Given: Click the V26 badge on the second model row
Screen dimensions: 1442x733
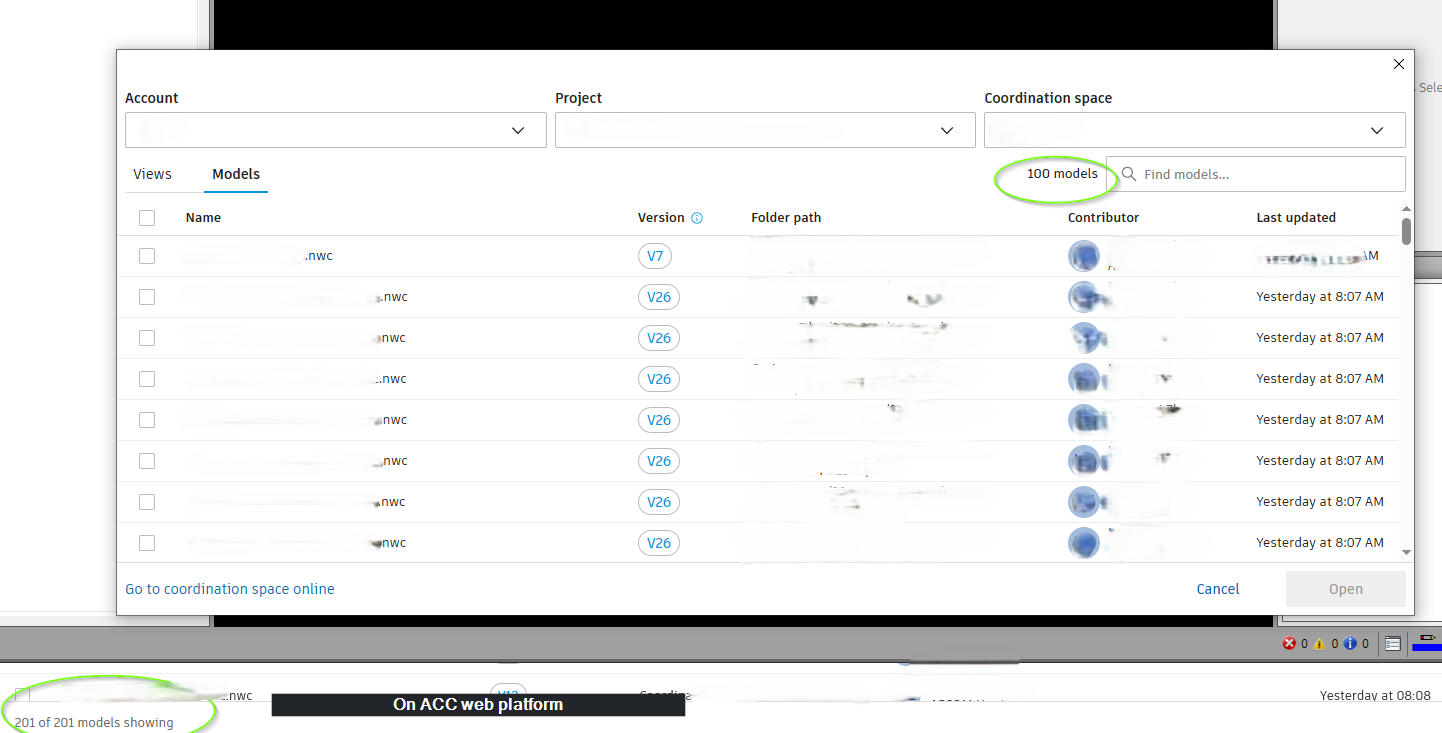Looking at the screenshot, I should point(659,296).
